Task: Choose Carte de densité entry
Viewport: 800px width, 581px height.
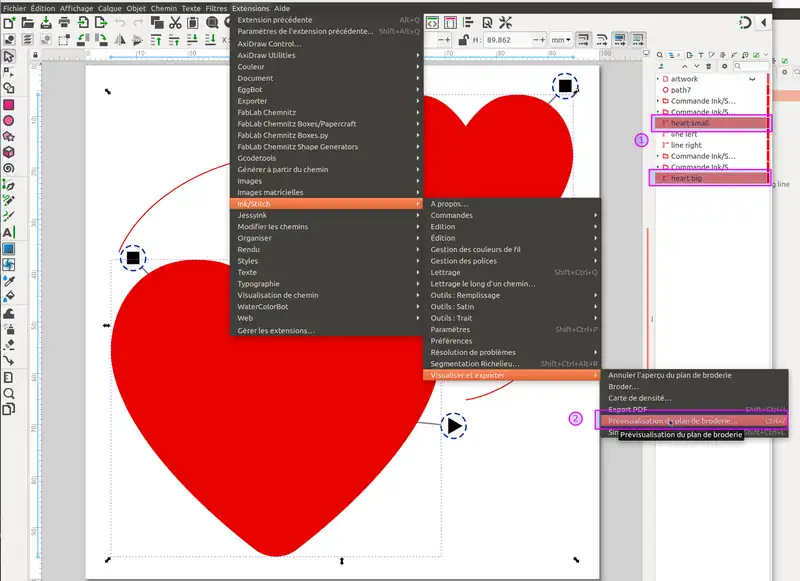Action: tap(640, 398)
